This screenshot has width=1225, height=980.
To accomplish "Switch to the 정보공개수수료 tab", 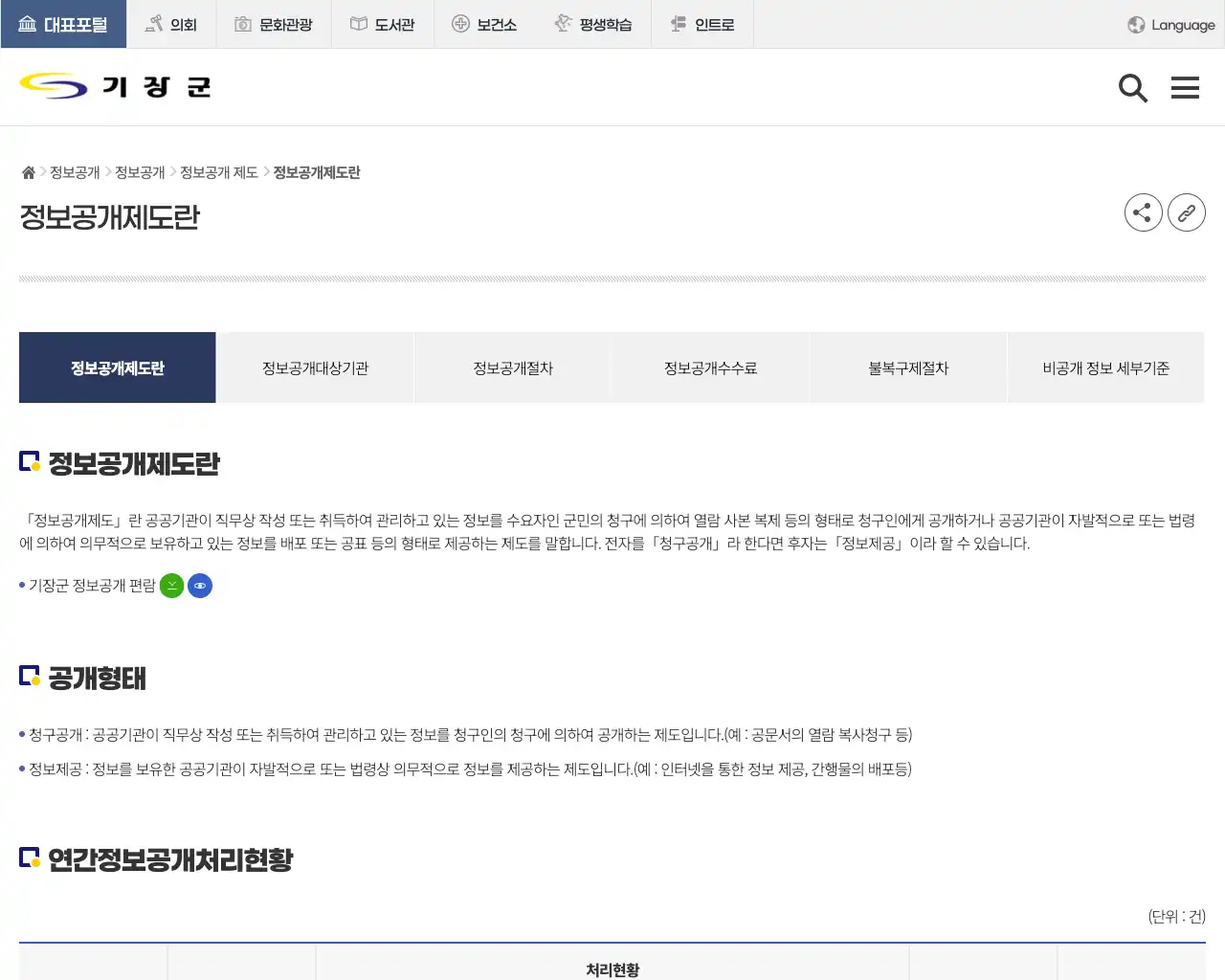I will coord(710,367).
